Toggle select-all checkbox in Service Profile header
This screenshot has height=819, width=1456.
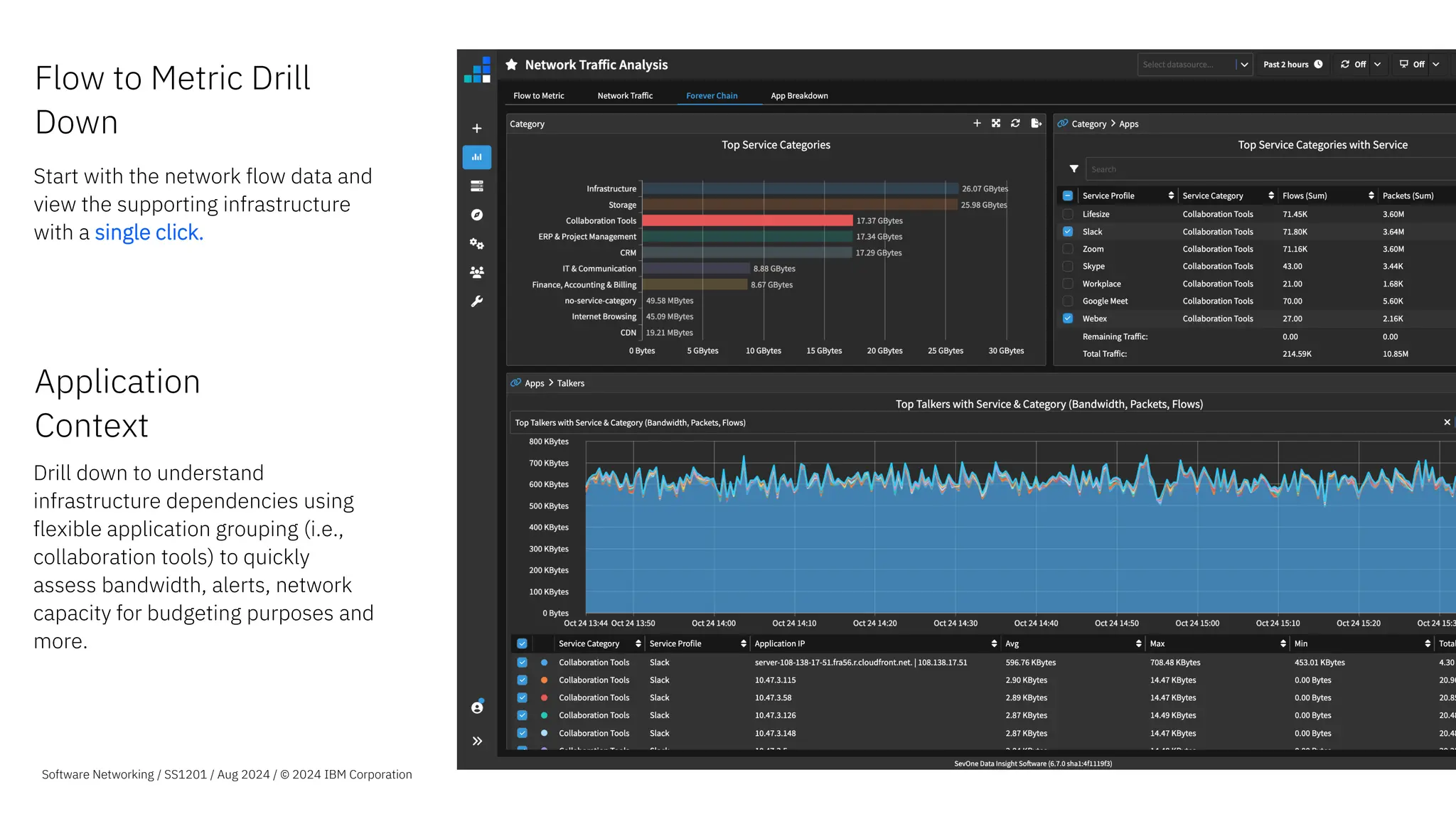click(1068, 196)
